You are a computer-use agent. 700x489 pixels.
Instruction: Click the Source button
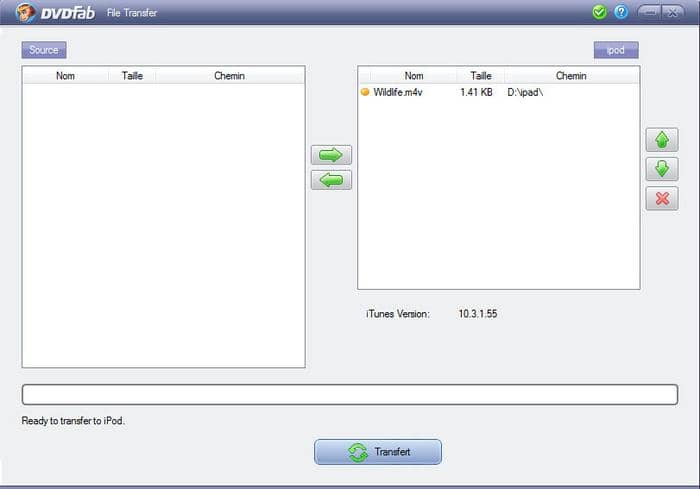coord(44,50)
